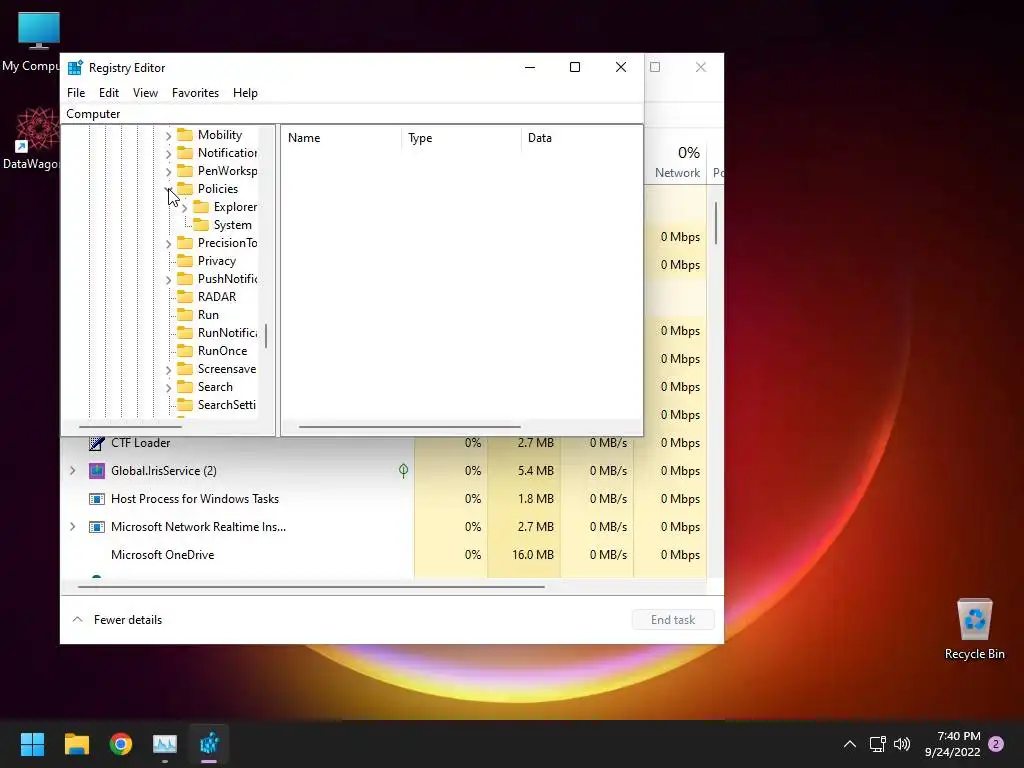Select the SearchSettings folder icon
This screenshot has width=1024, height=768.
click(x=185, y=405)
